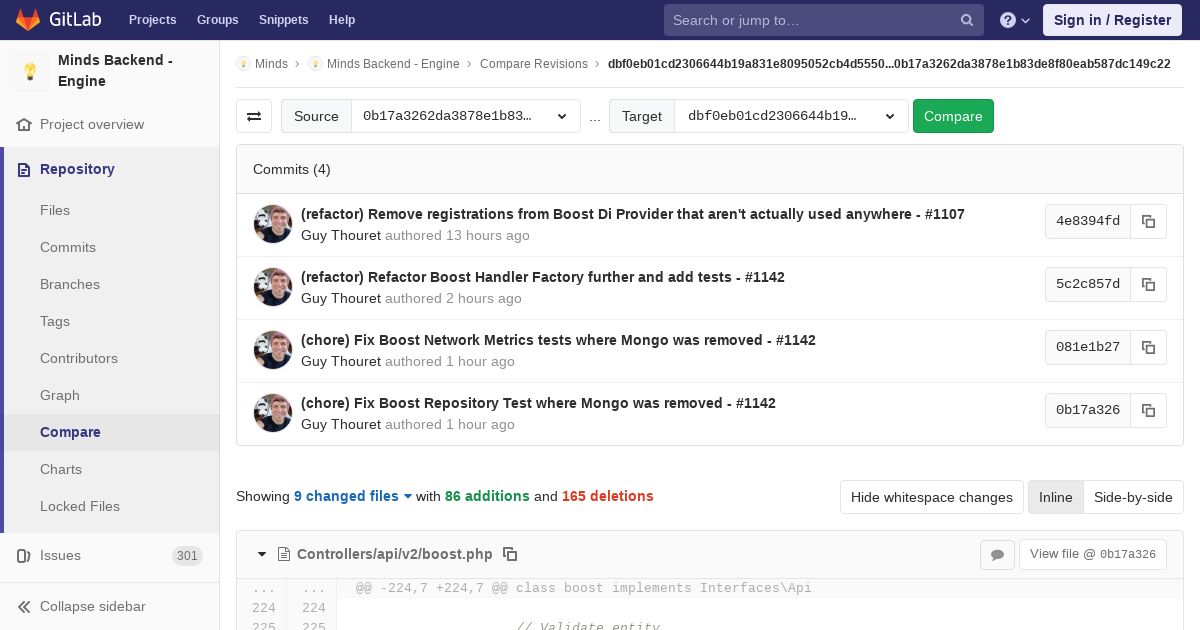Switch diff view to Side-by-side
This screenshot has height=630, width=1200.
point(1133,497)
